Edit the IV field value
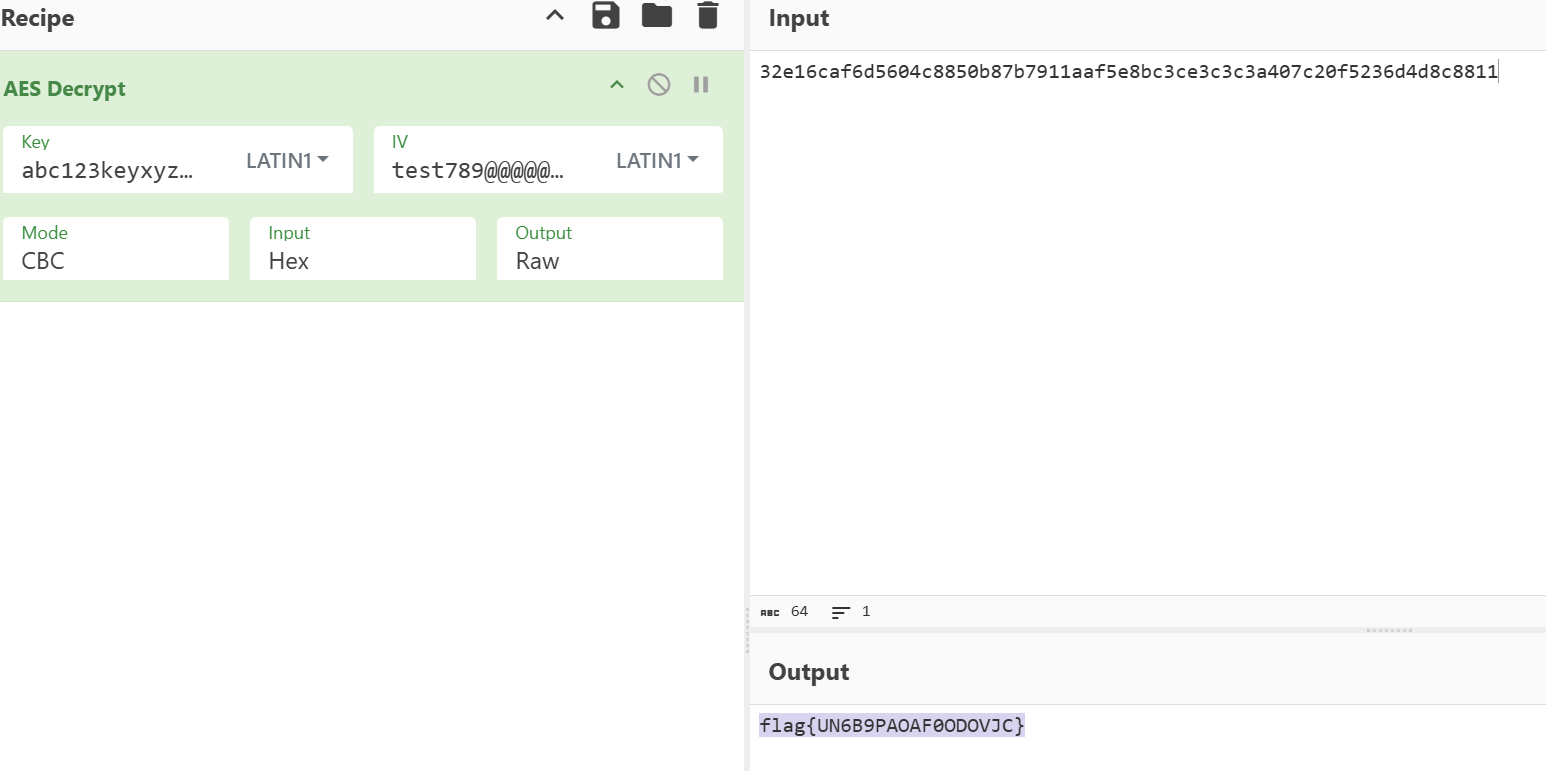This screenshot has width=1546, height=771. coord(478,170)
